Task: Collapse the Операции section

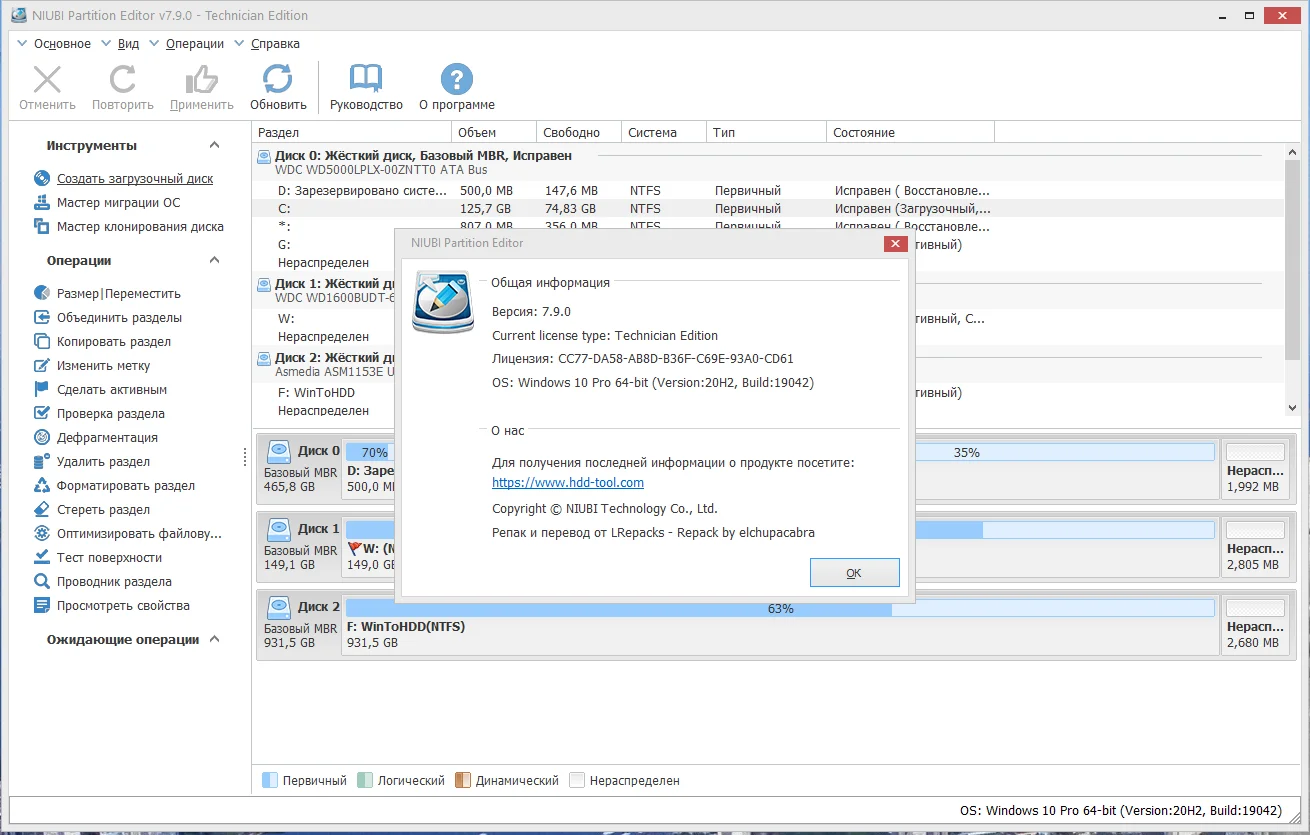Action: coord(214,261)
